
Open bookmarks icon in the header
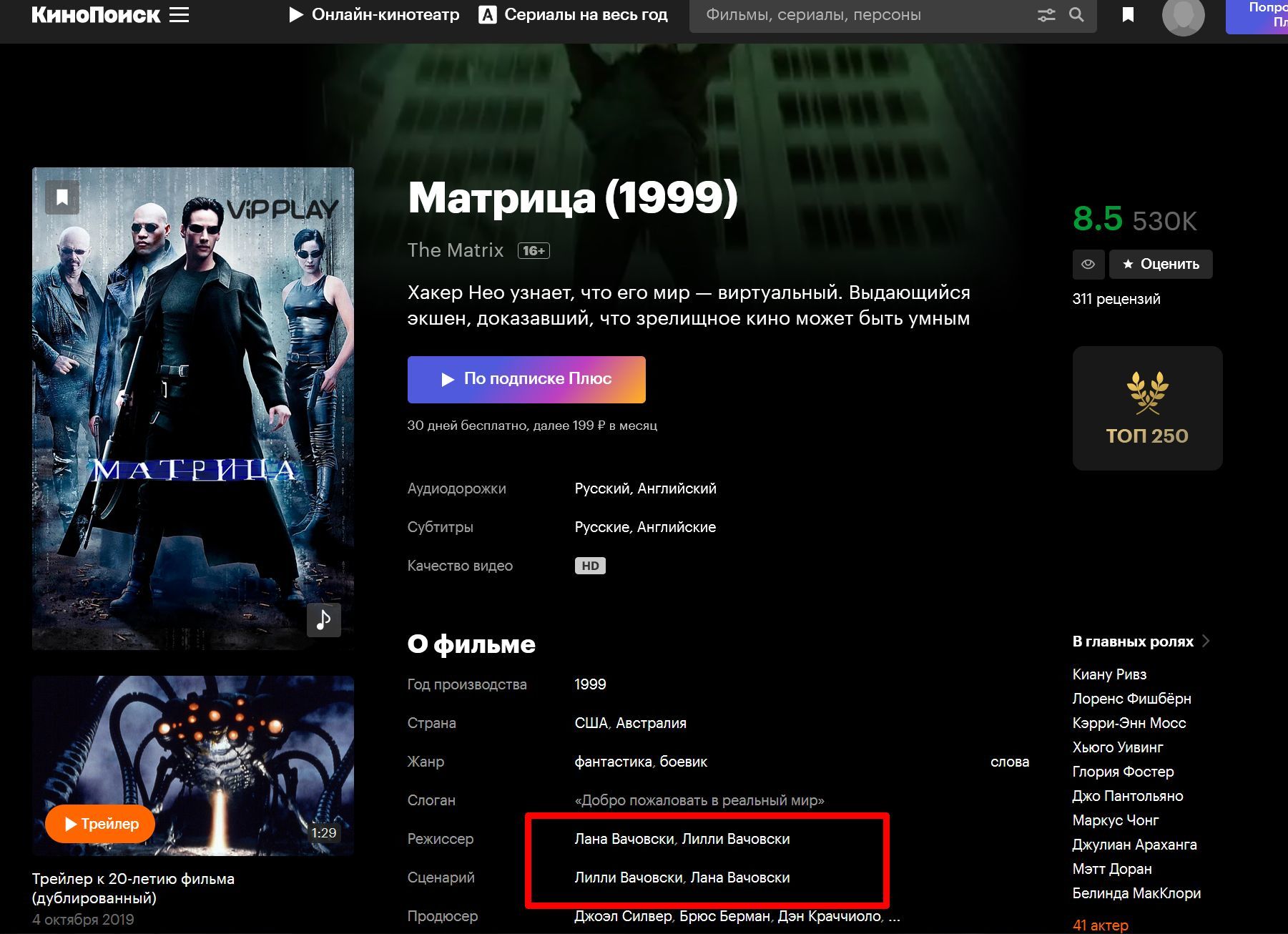[x=1128, y=15]
